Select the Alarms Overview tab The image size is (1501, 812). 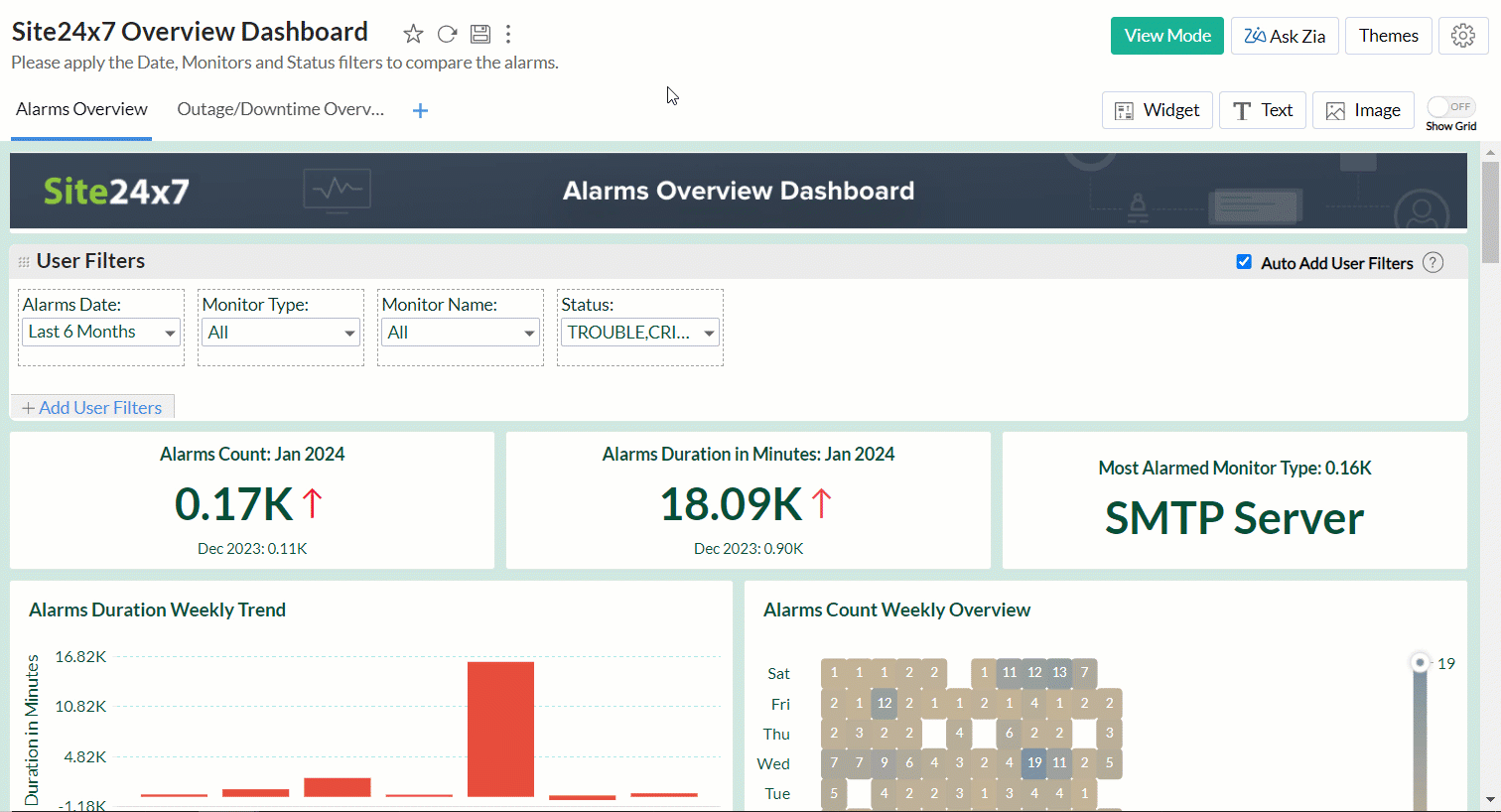point(81,109)
